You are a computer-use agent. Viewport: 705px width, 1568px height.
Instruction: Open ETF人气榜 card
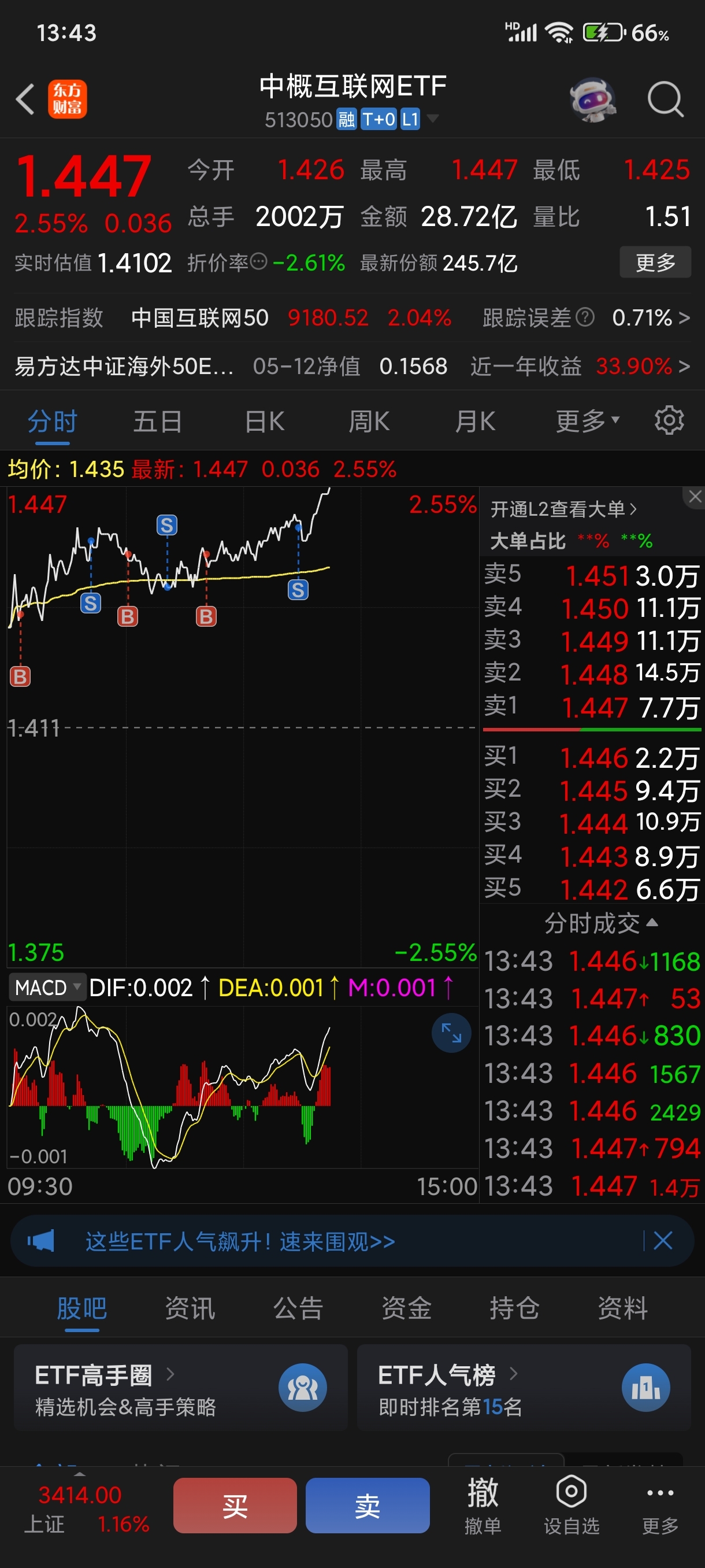524,1388
